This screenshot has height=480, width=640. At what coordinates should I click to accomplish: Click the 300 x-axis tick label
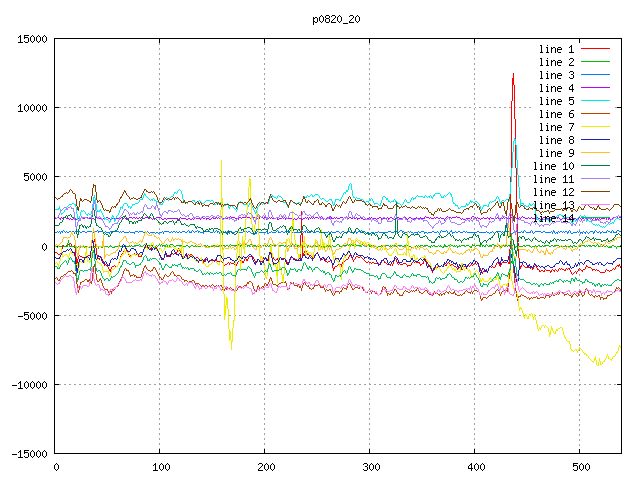pos(370,467)
